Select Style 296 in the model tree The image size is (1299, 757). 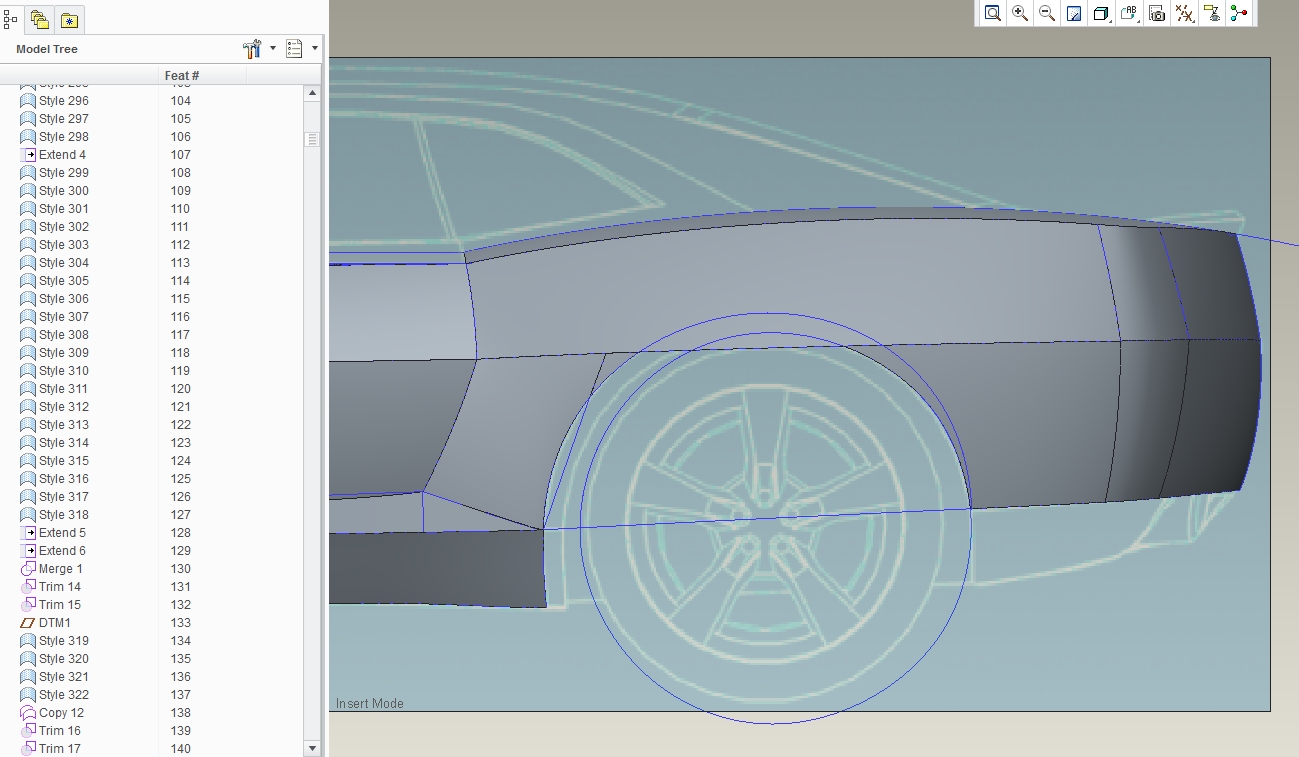64,101
